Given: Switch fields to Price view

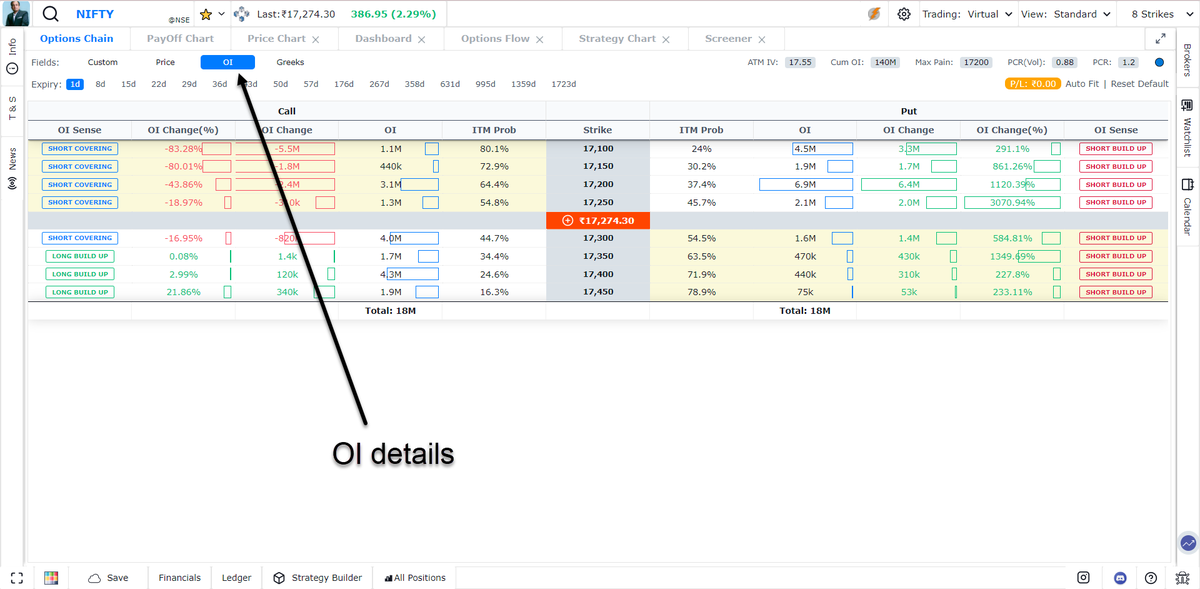Looking at the screenshot, I should point(165,61).
